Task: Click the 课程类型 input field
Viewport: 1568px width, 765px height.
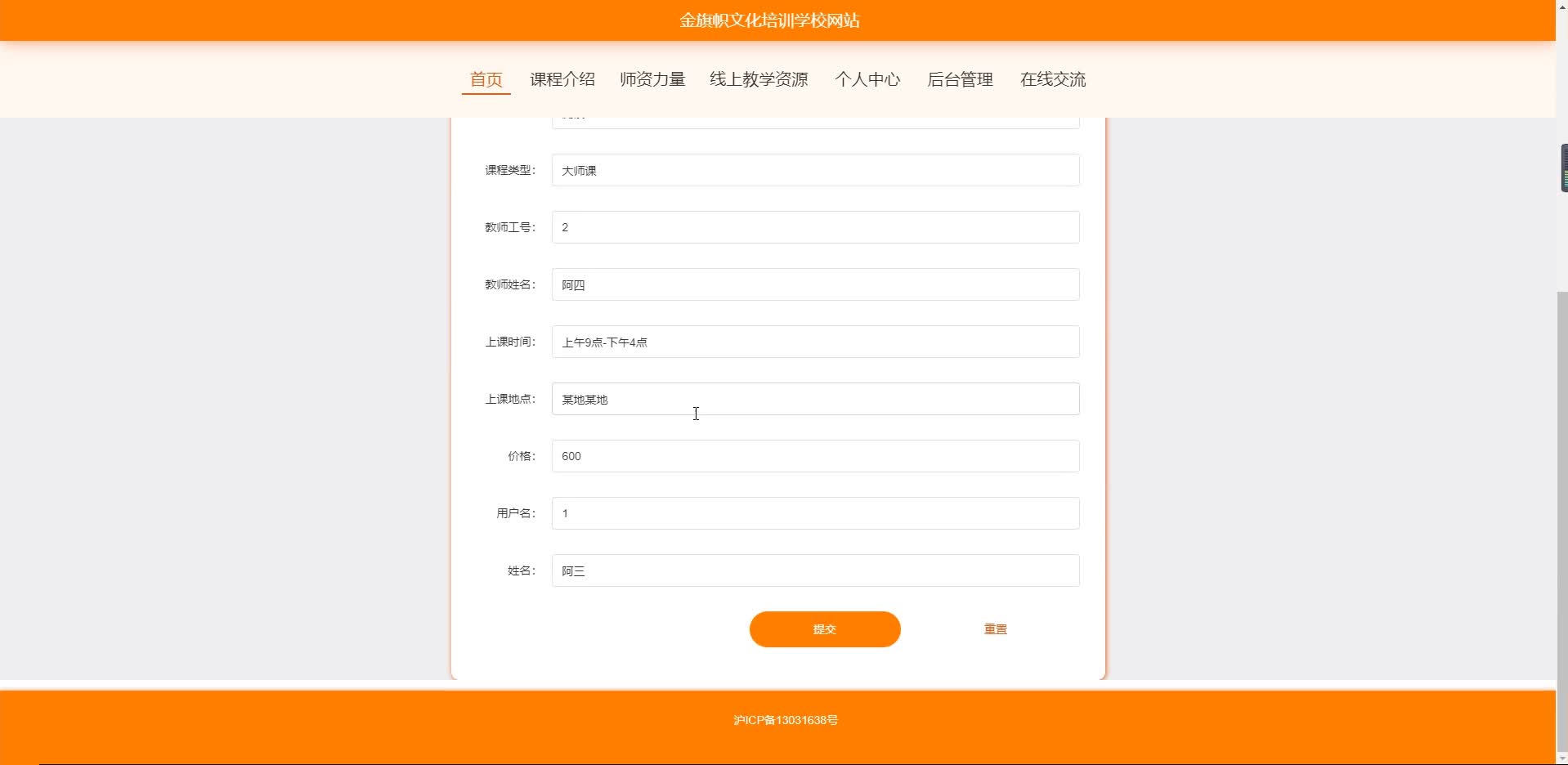Action: click(x=816, y=170)
